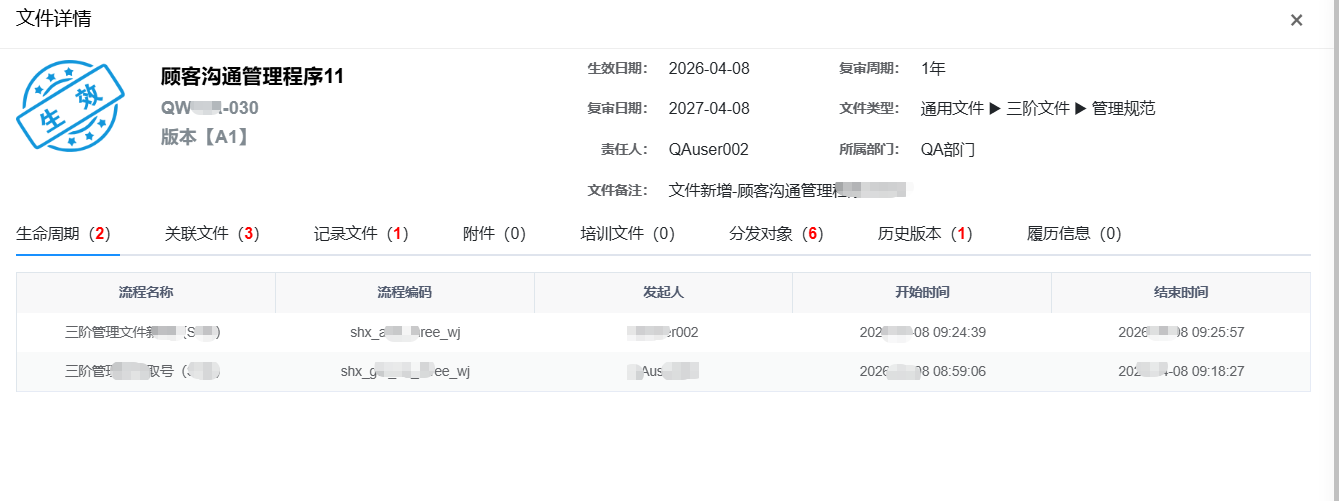Click the initiator cell ending er002
1339x501 pixels.
pos(663,332)
